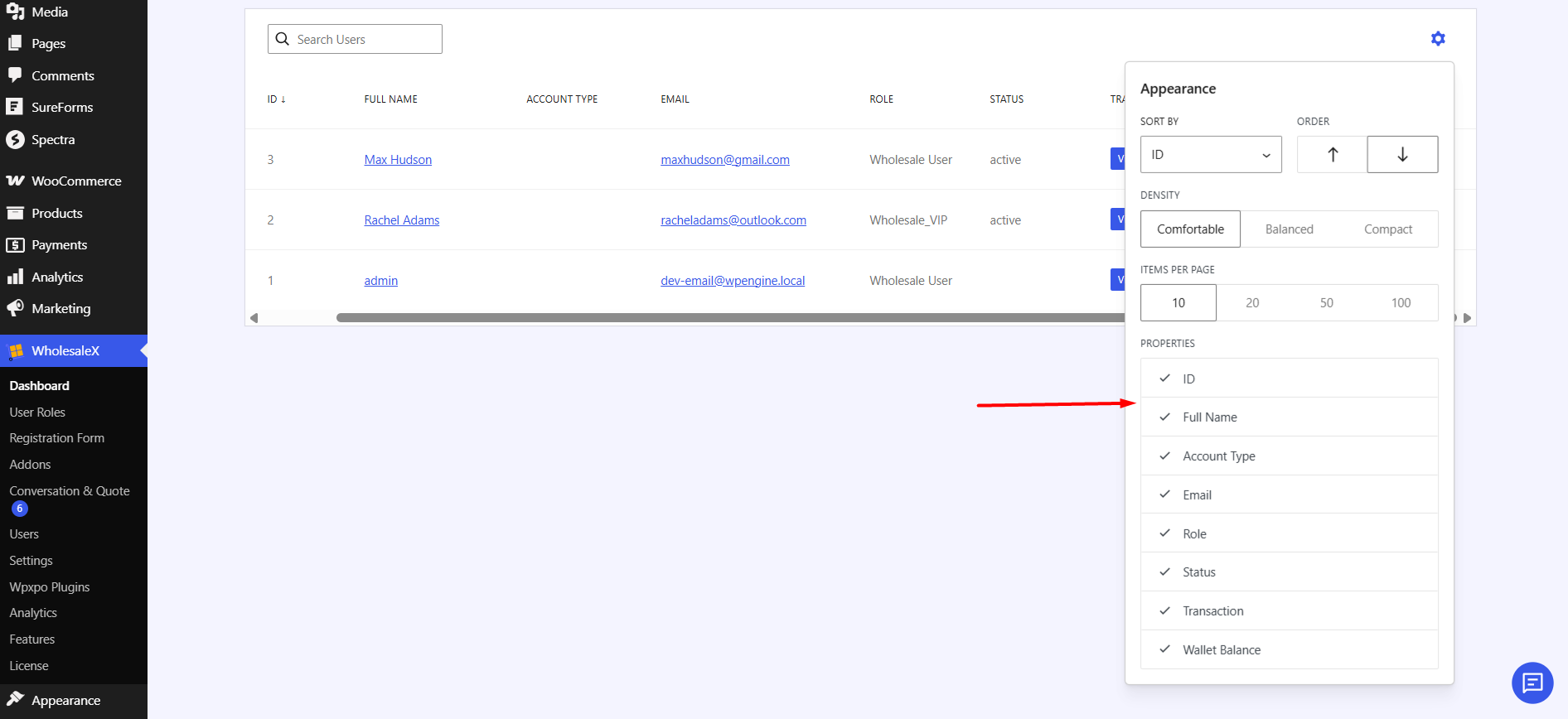
Task: Click the Marketing megaphone icon
Action: [x=15, y=308]
